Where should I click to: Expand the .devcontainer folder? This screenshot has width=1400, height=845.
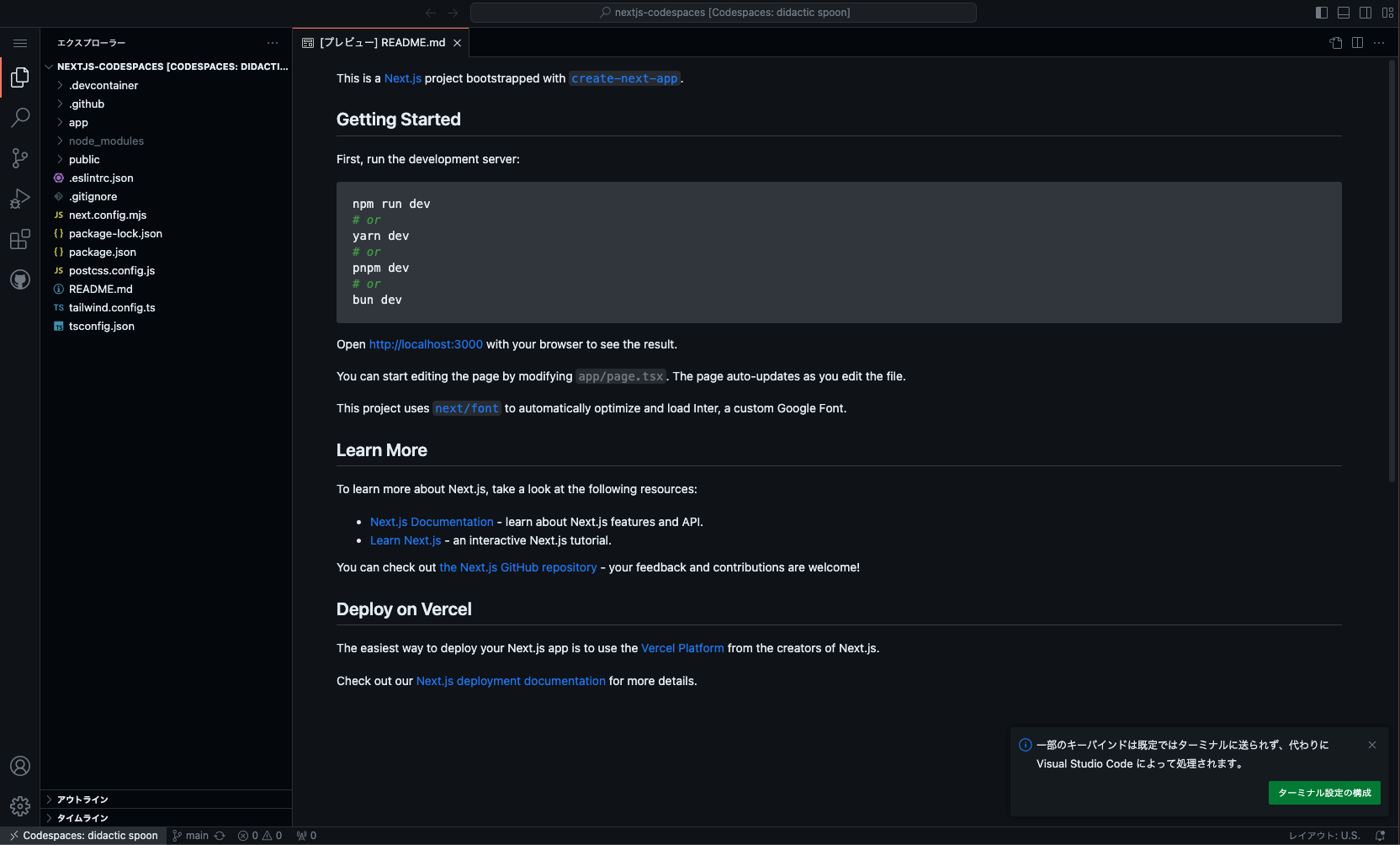click(x=167, y=85)
